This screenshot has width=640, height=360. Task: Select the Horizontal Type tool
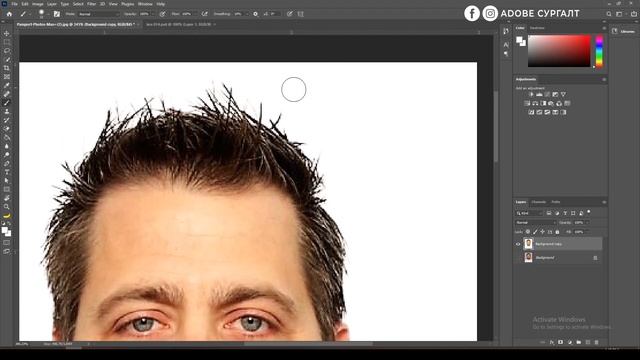pos(7,172)
